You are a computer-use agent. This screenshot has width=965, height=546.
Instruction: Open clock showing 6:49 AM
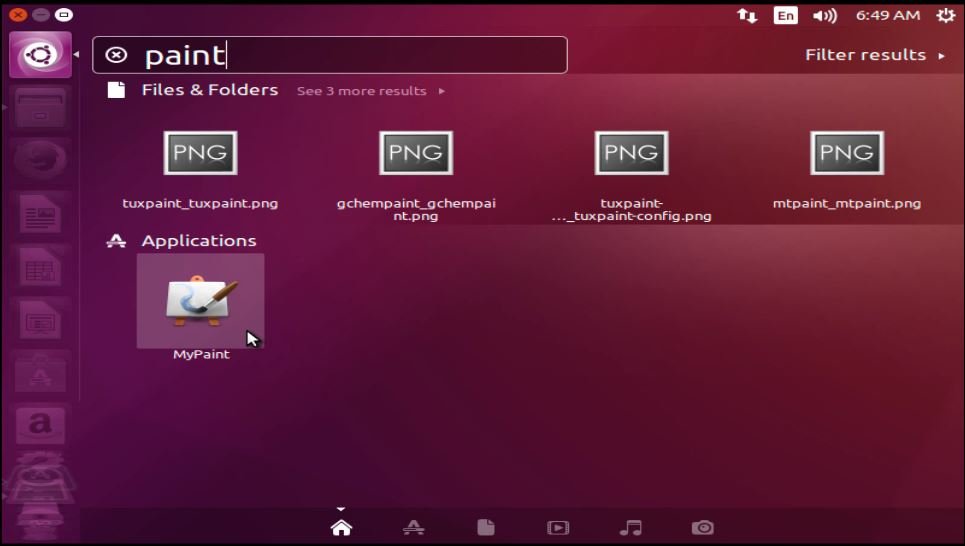coord(887,15)
